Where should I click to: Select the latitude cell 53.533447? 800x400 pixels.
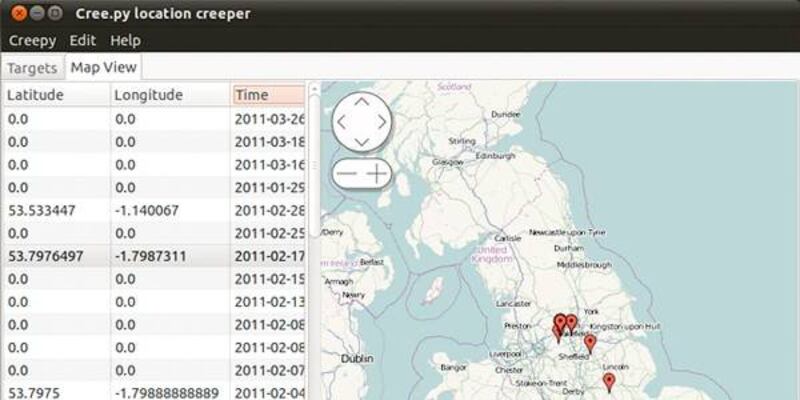click(x=41, y=210)
